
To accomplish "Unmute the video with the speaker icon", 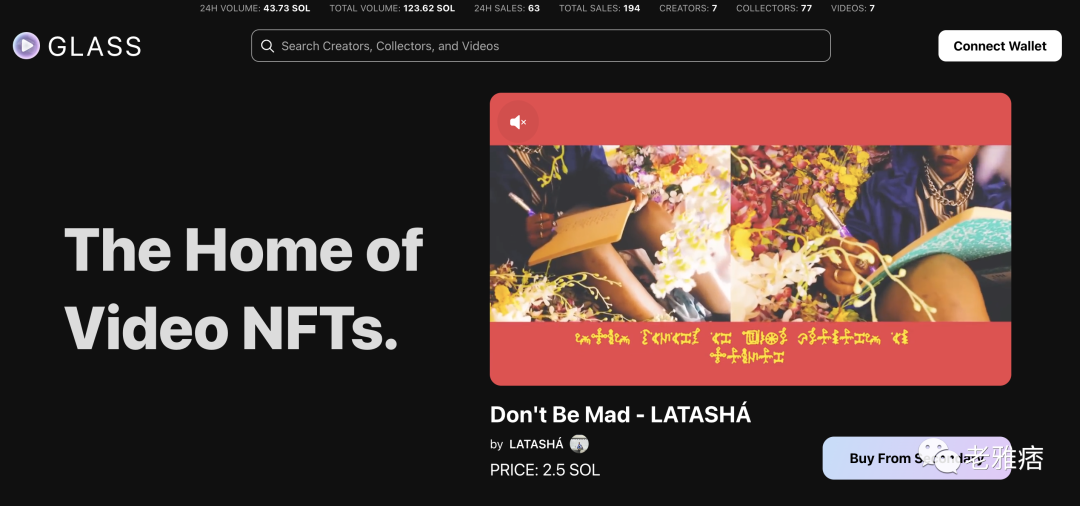I will coord(518,123).
